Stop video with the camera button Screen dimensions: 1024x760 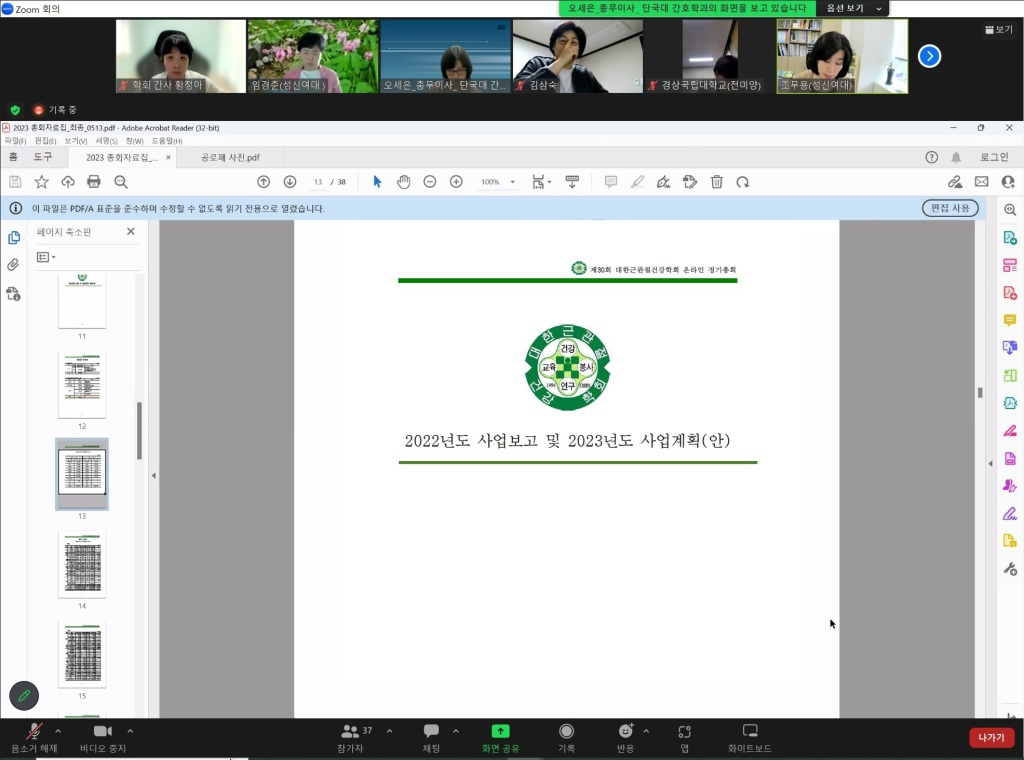[x=103, y=738]
